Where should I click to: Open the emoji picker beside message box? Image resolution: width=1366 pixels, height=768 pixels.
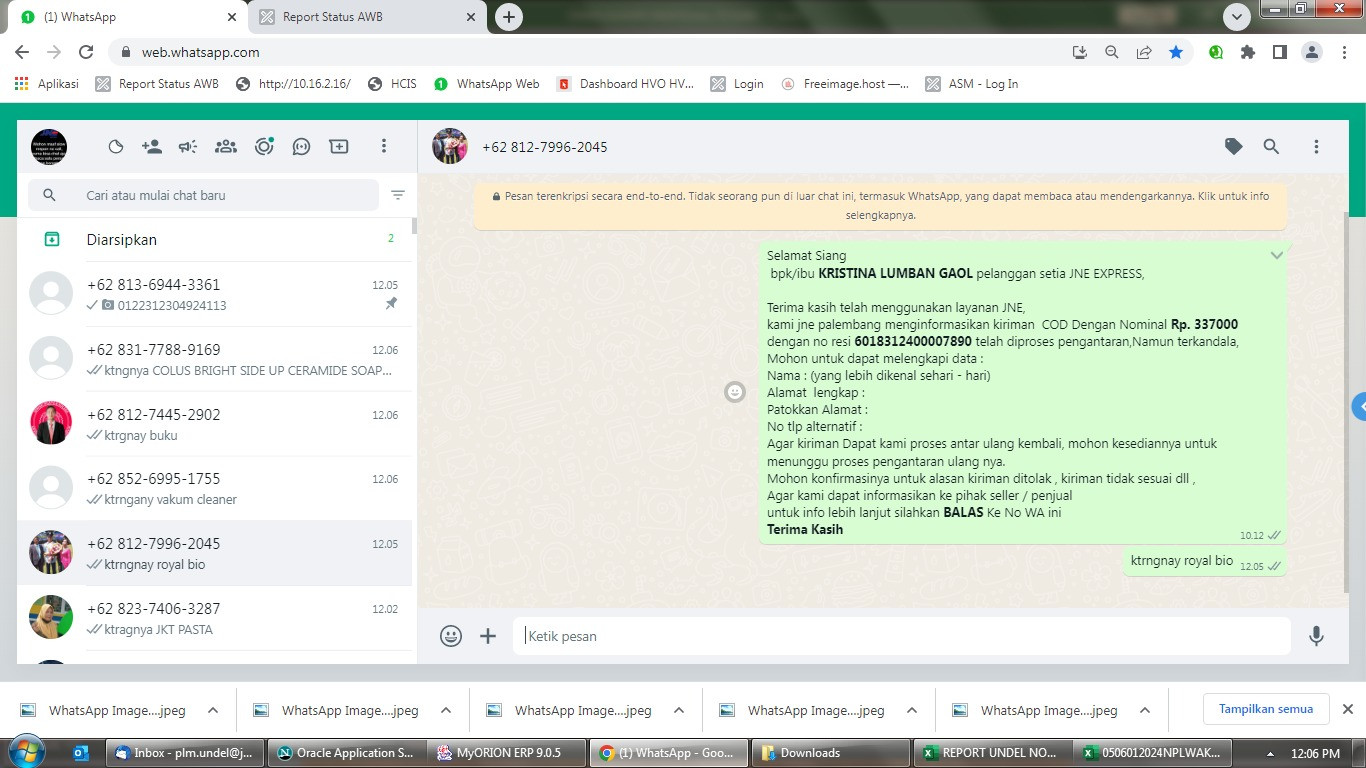(x=451, y=636)
